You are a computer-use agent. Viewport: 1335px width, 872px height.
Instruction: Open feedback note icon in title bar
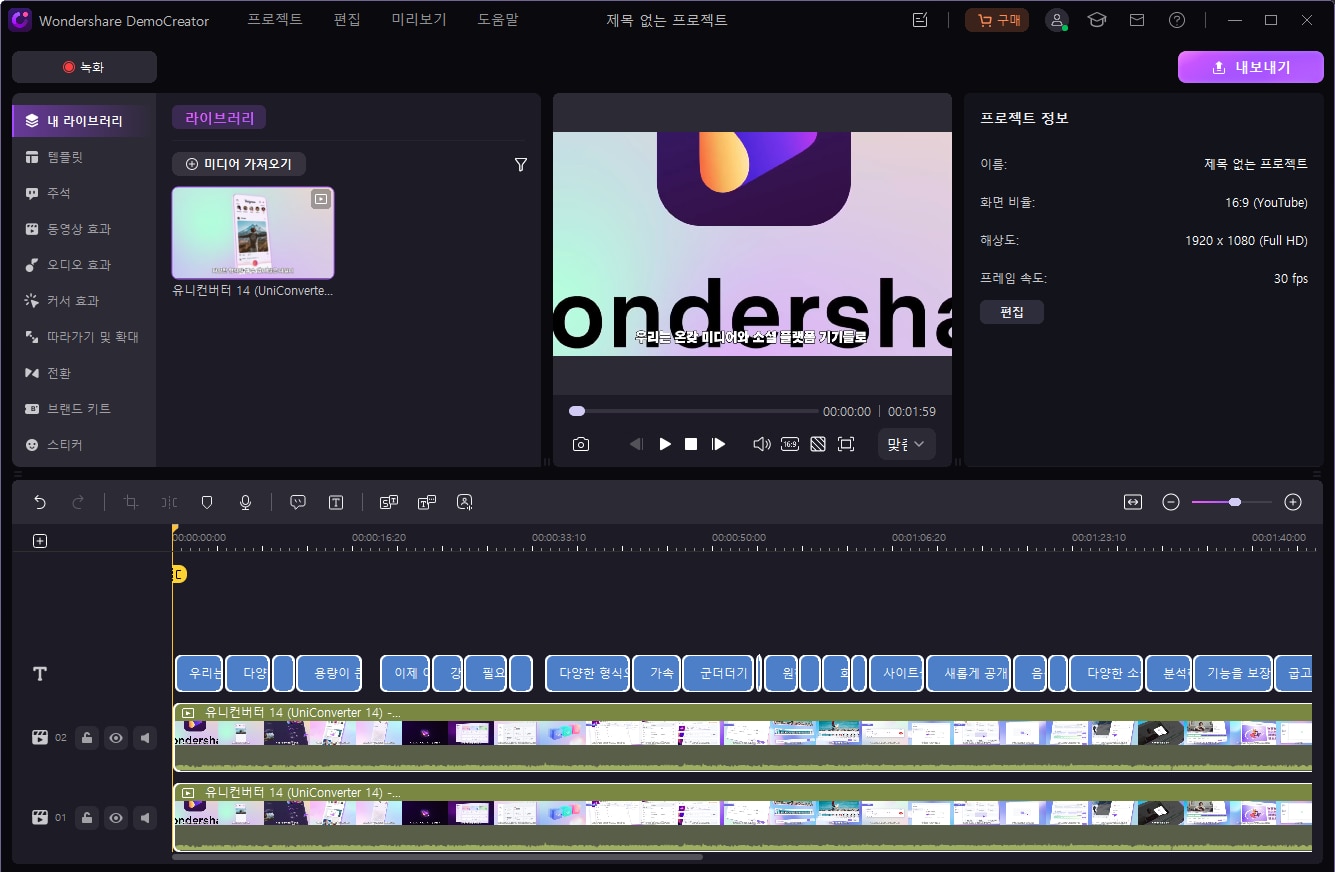click(921, 20)
